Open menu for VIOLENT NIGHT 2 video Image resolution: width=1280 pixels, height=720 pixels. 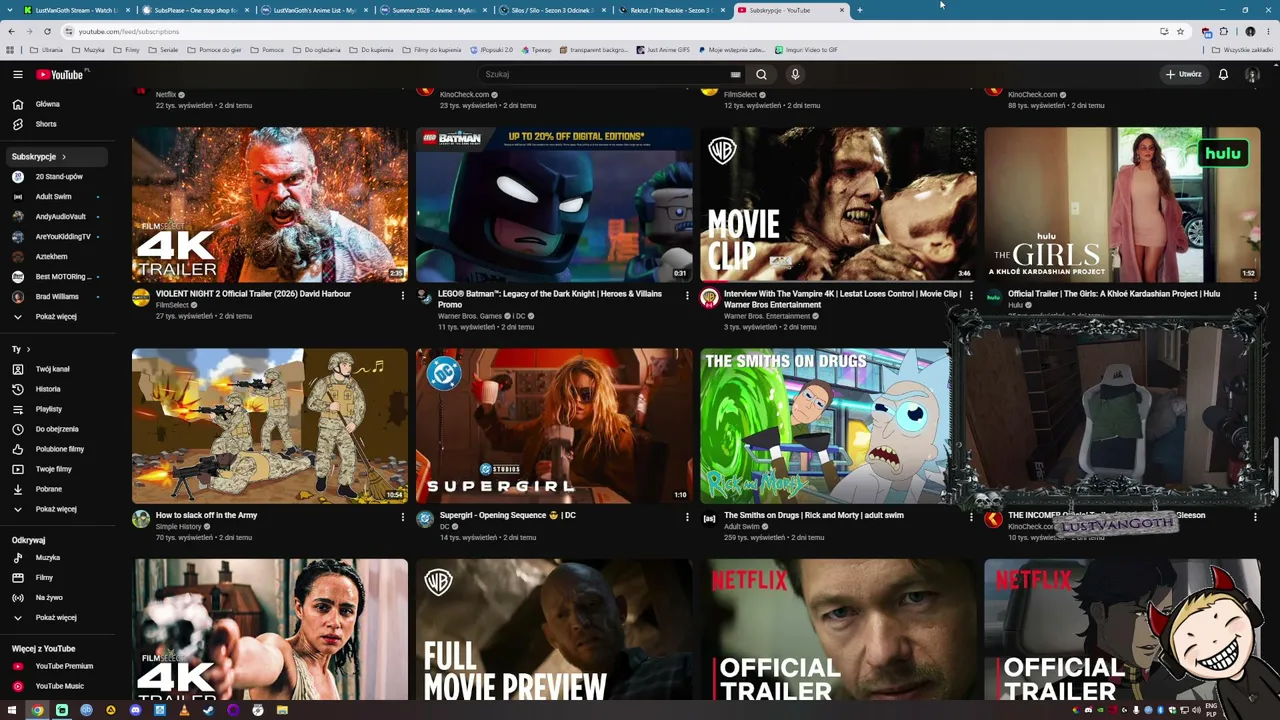(403, 295)
